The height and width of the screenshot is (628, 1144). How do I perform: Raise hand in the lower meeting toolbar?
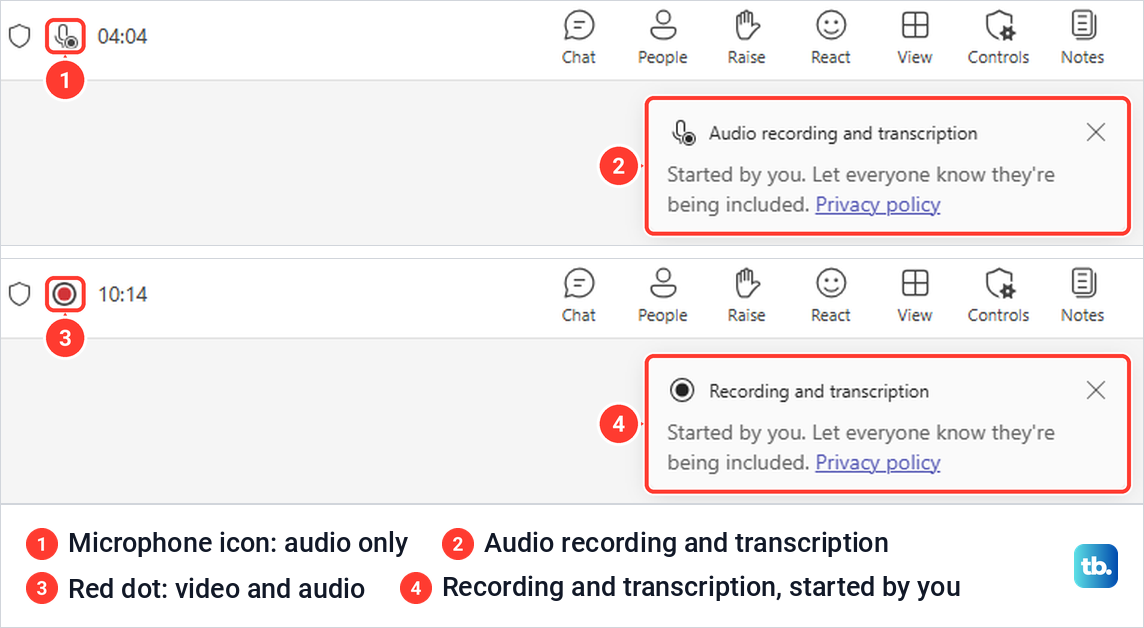[746, 296]
